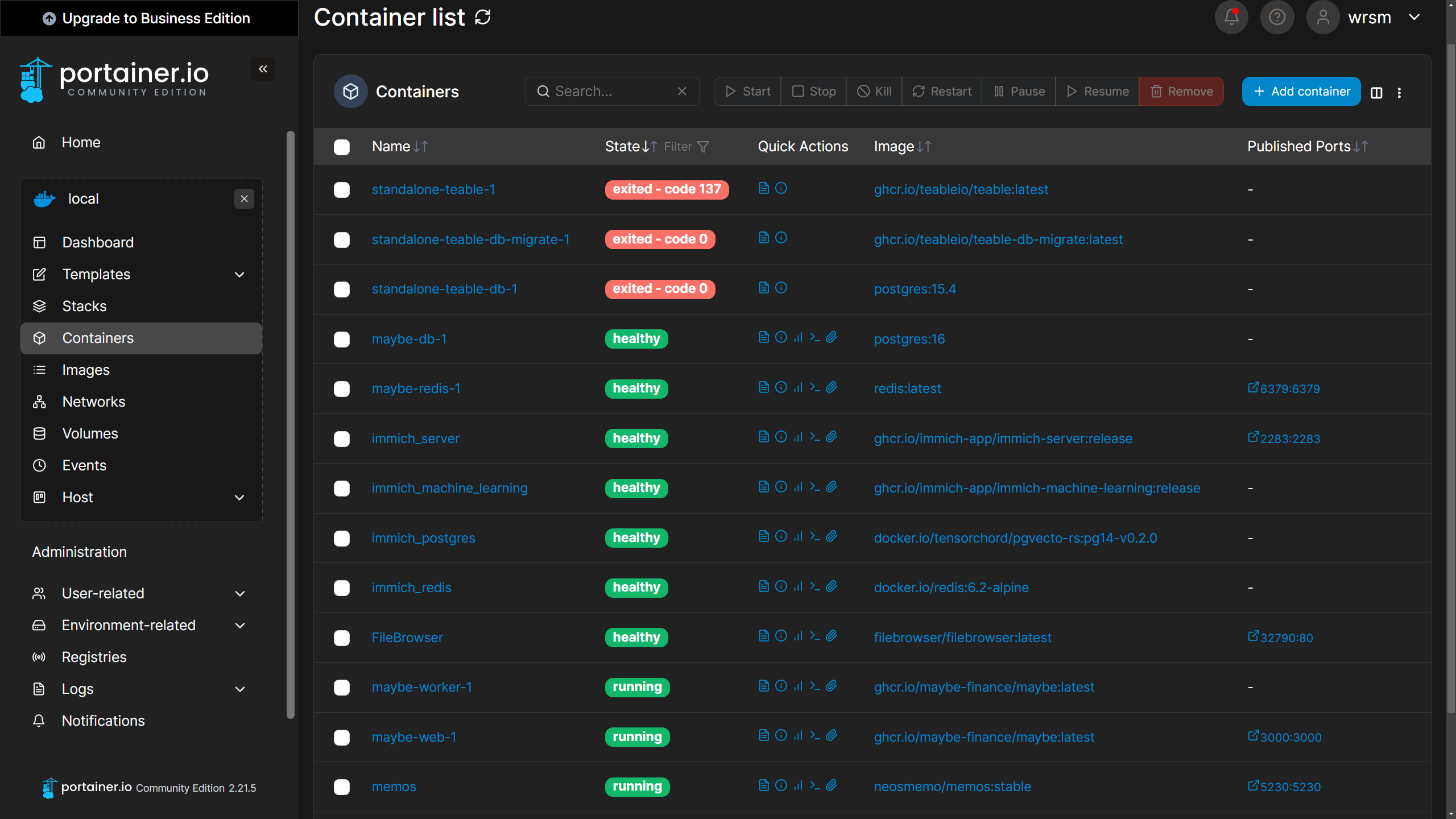The image size is (1456, 819).
Task: Refresh the Container list
Action: point(483,17)
